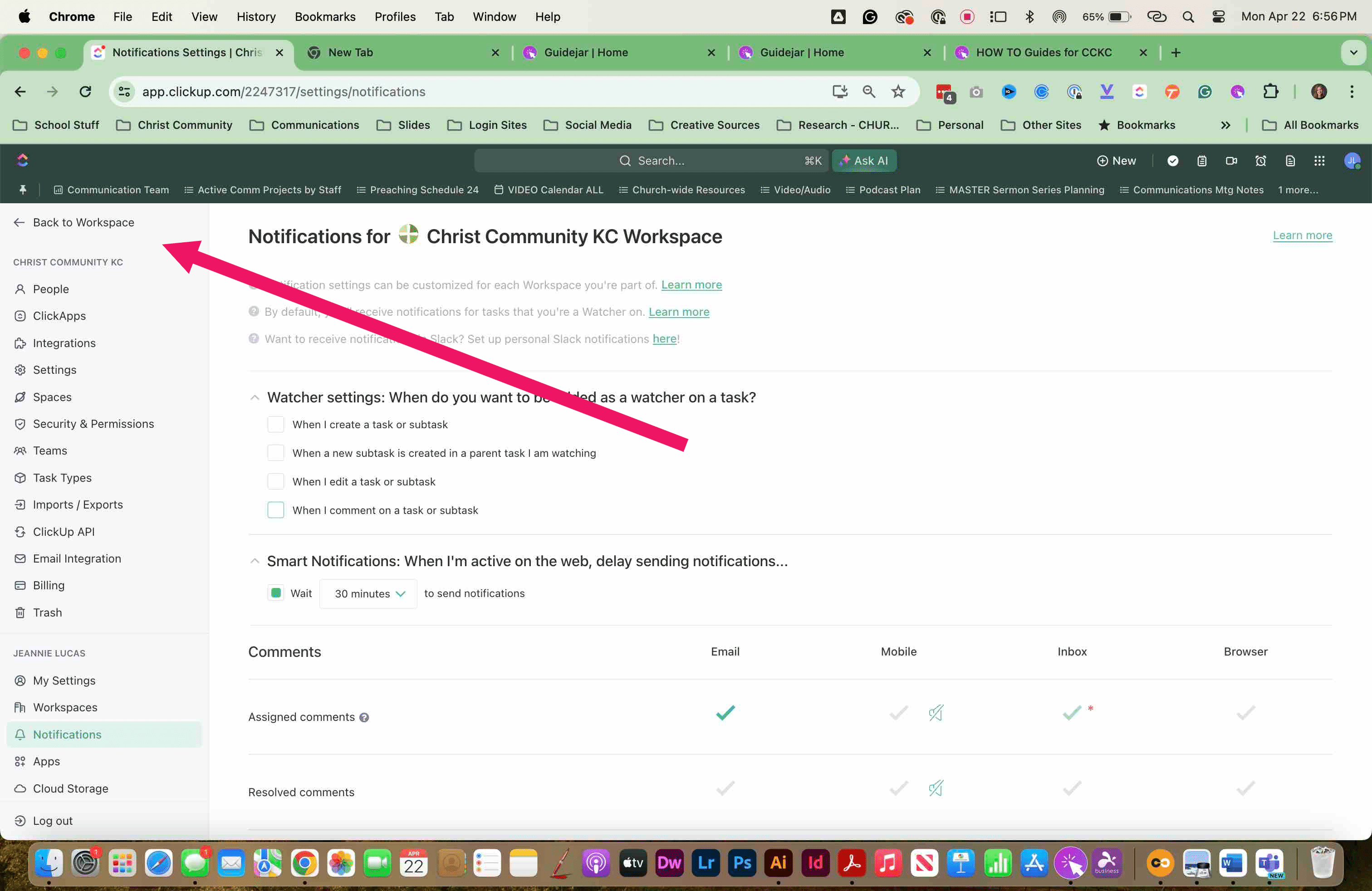Open a new Chrome tab with plus
The width and height of the screenshot is (1372, 891).
[1176, 53]
